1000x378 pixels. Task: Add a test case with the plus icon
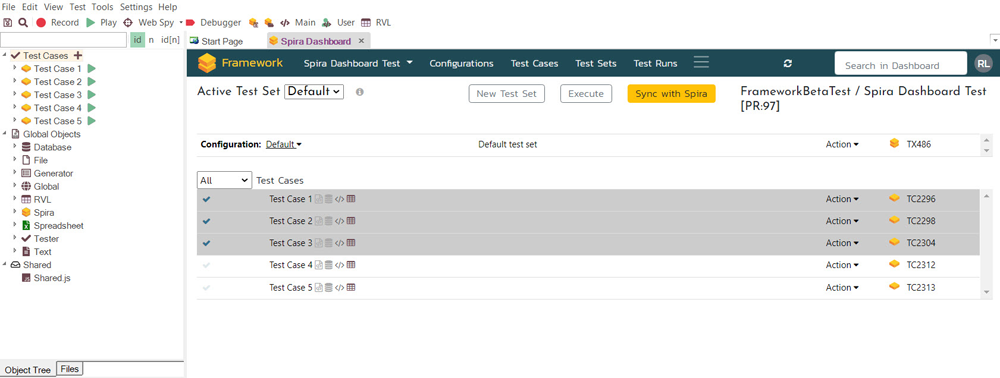coord(78,55)
